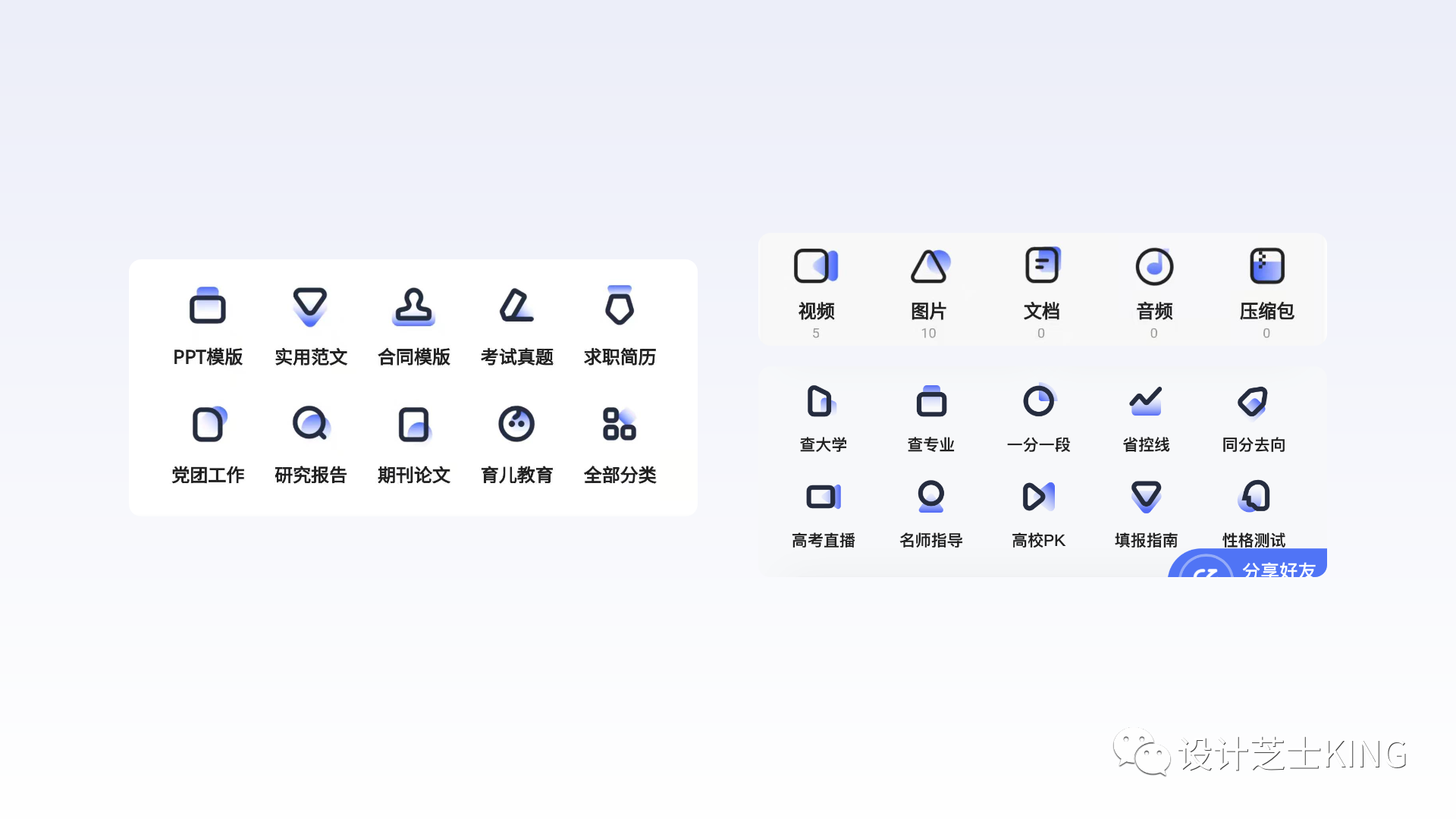Show 全部分类 grid icon
Image resolution: width=1456 pixels, height=819 pixels.
tap(620, 424)
